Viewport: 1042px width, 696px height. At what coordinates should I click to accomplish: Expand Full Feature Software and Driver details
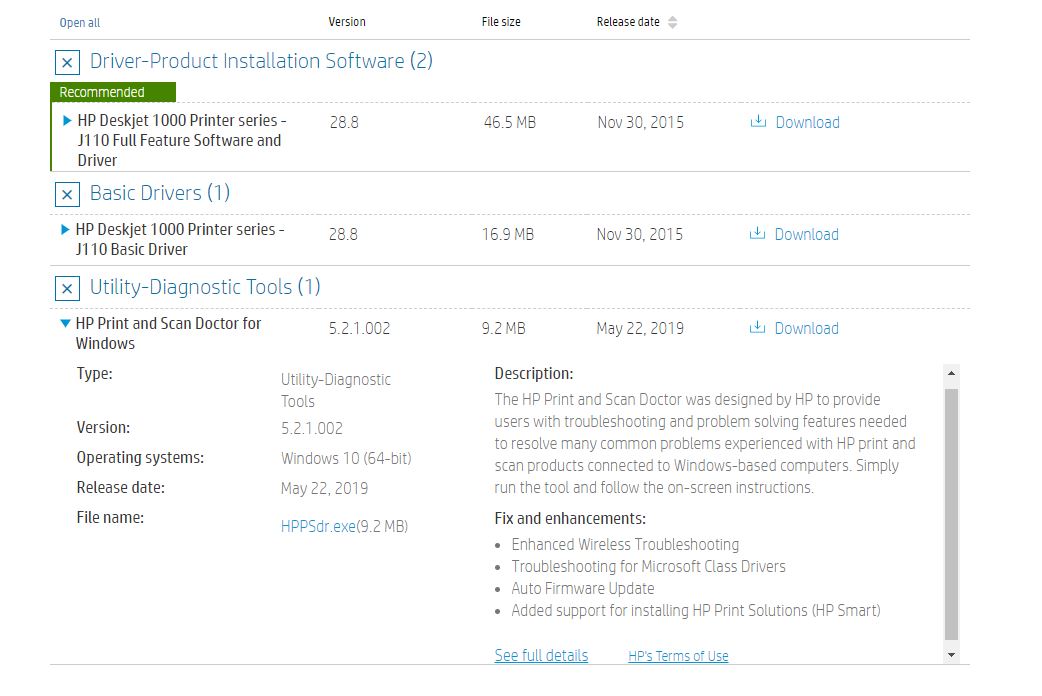pos(67,120)
